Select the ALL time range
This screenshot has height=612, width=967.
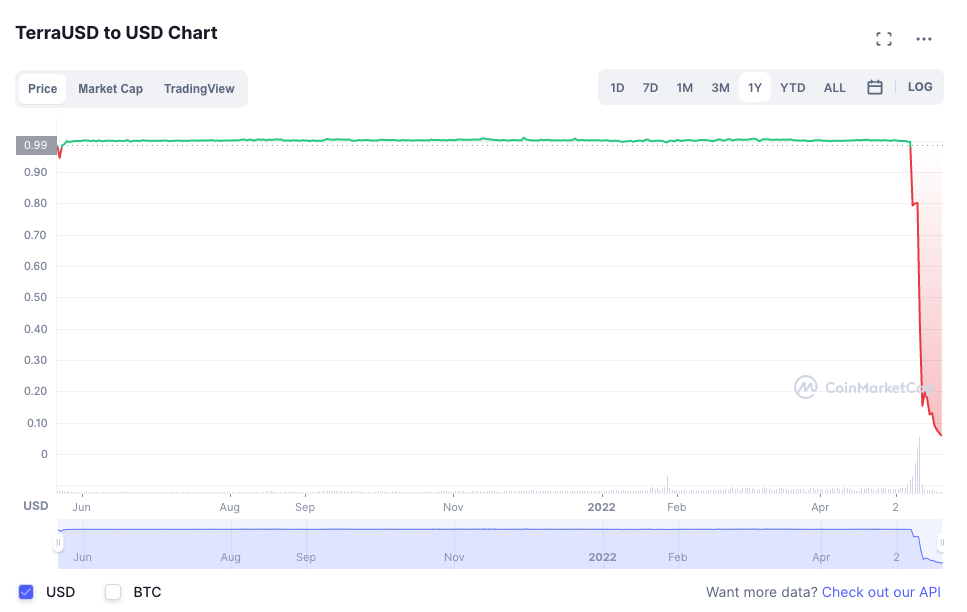834,88
